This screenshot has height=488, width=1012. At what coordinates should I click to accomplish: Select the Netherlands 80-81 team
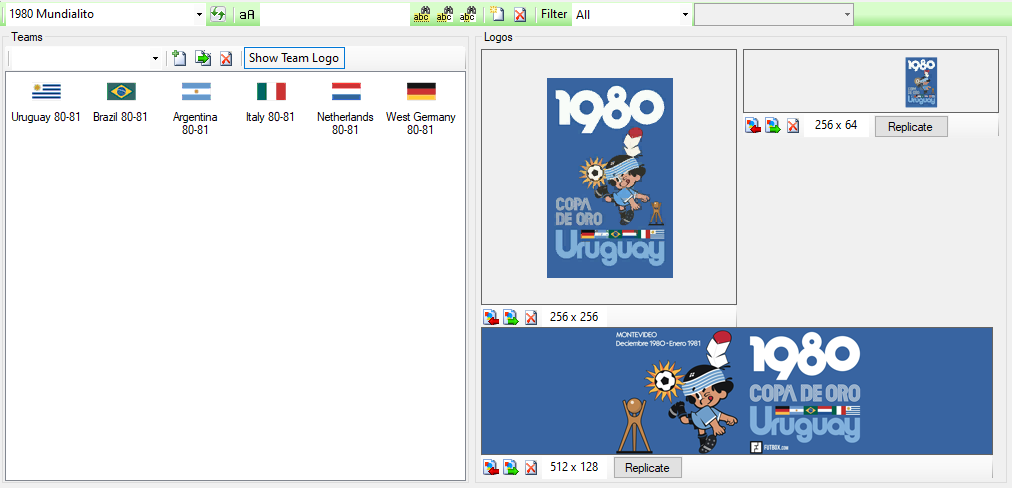345,108
